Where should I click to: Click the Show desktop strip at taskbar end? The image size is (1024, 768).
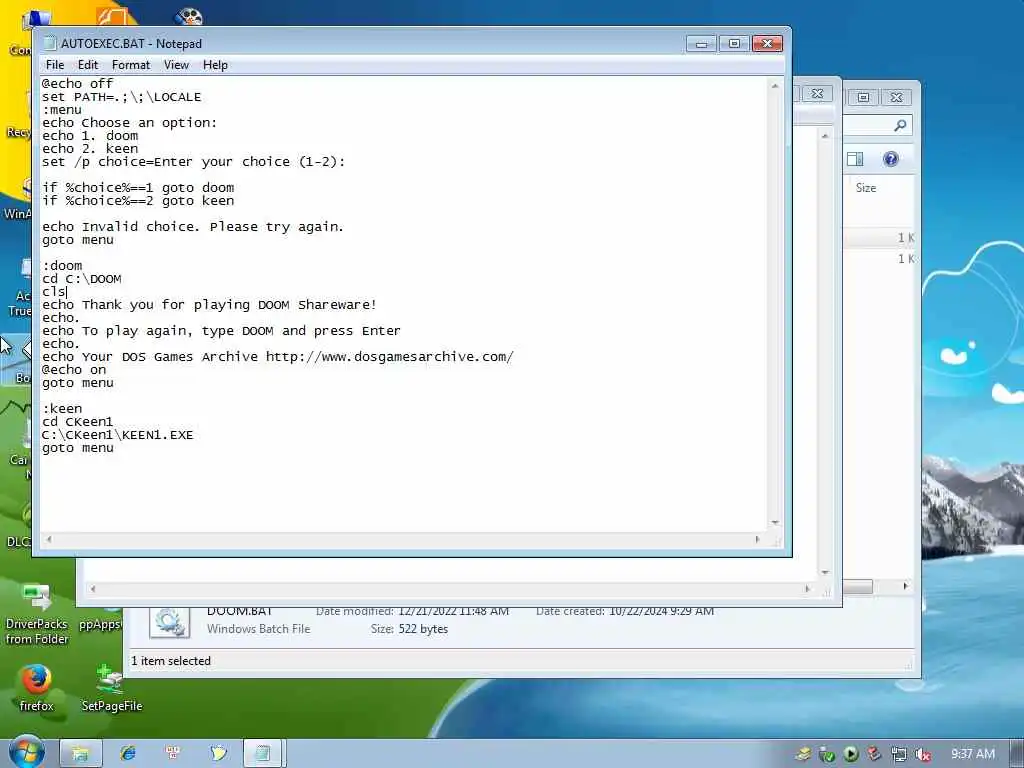click(x=1017, y=754)
